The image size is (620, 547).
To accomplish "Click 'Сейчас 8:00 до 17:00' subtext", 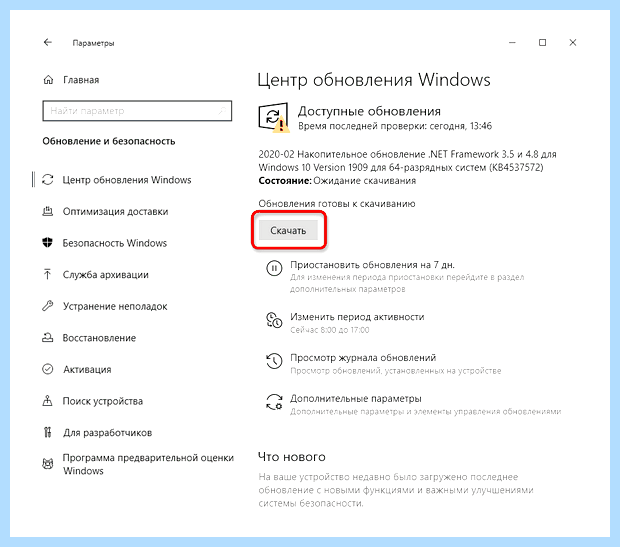I will 330,330.
